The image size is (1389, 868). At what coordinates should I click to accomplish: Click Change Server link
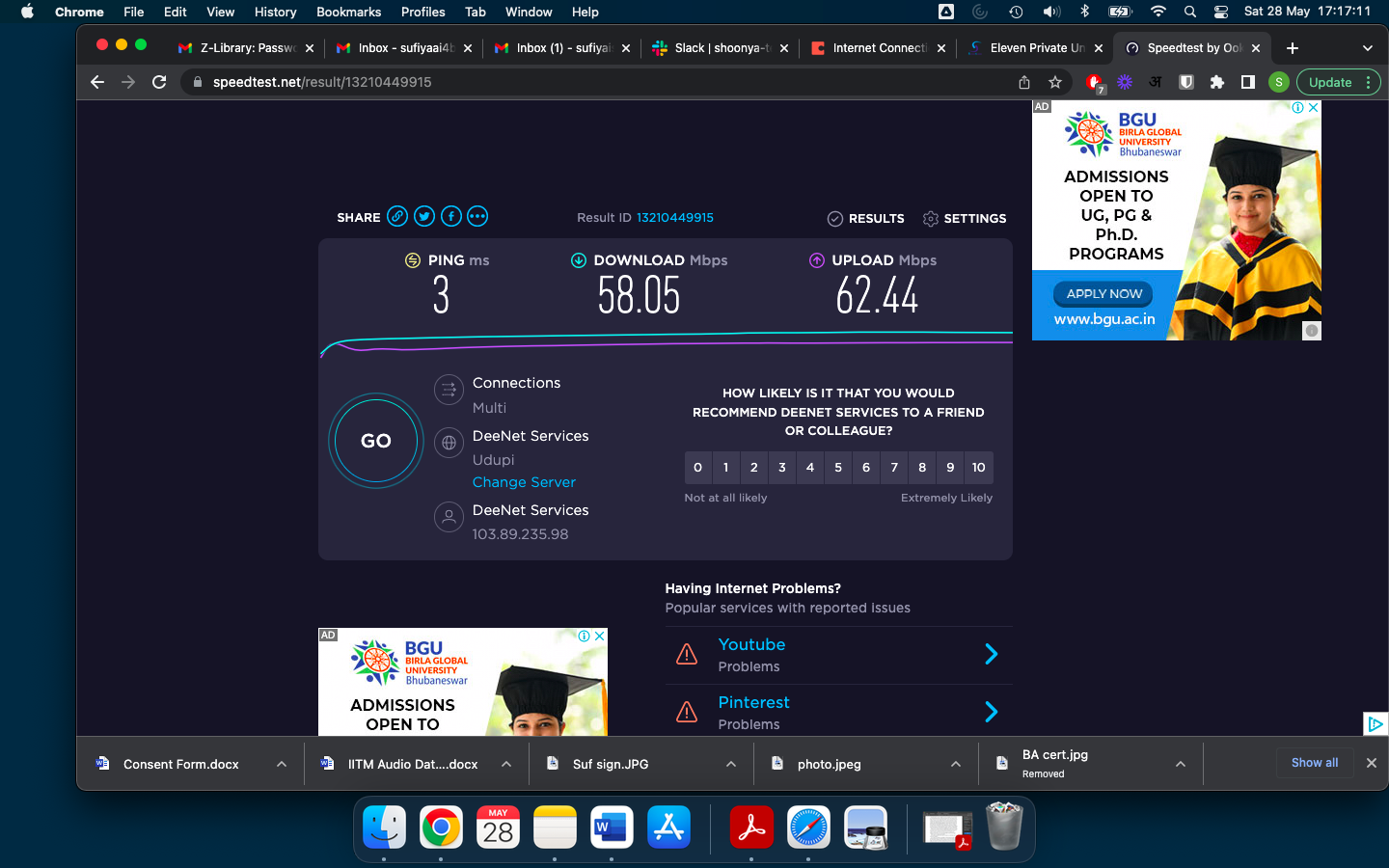(x=524, y=482)
